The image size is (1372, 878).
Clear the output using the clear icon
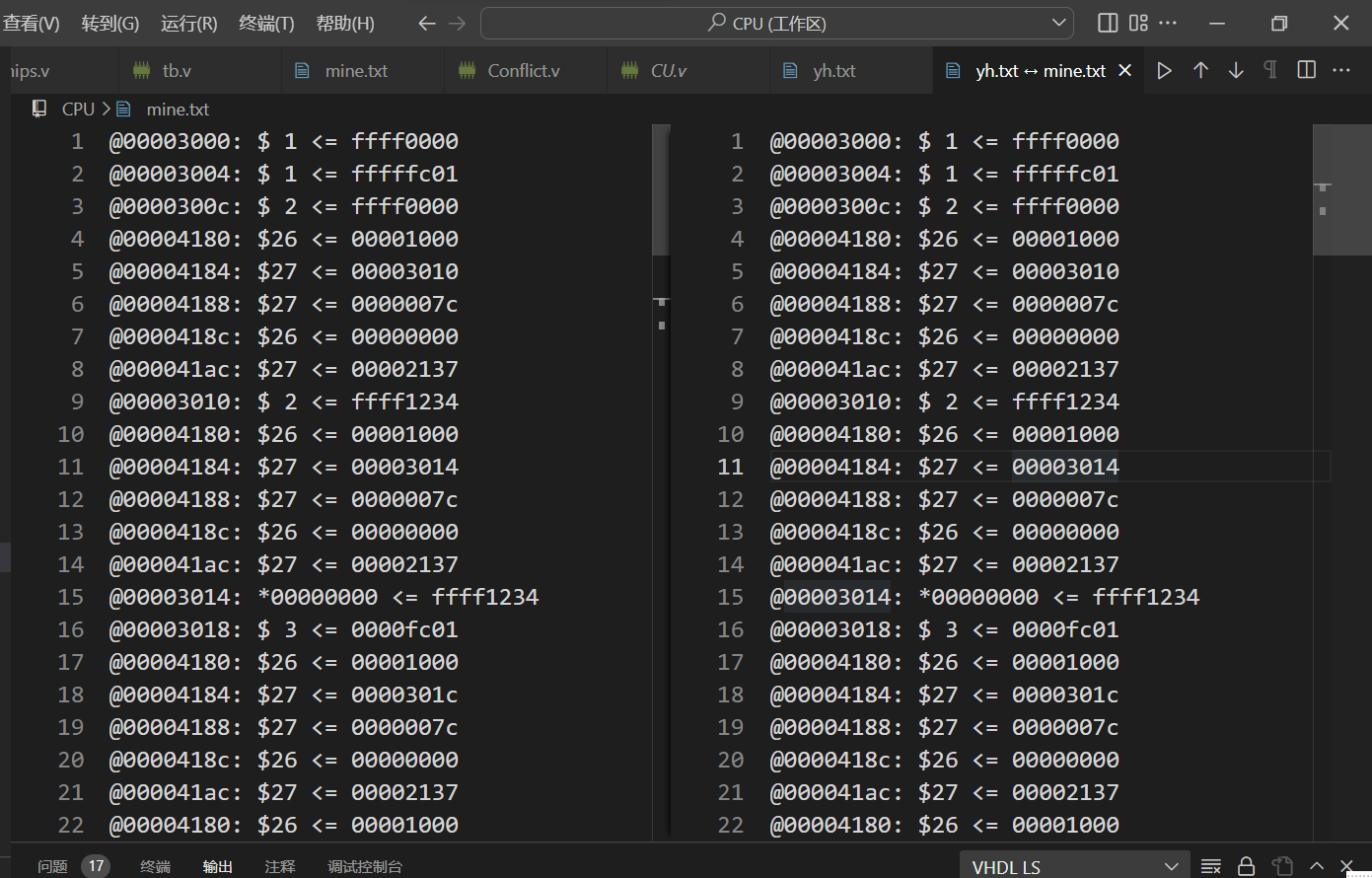point(1211,866)
